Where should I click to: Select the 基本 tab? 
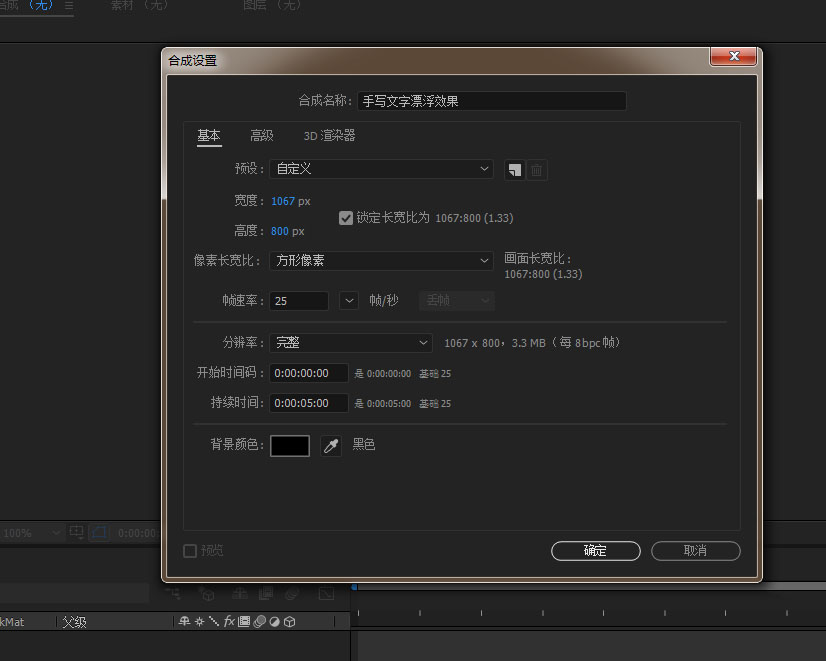(209, 136)
